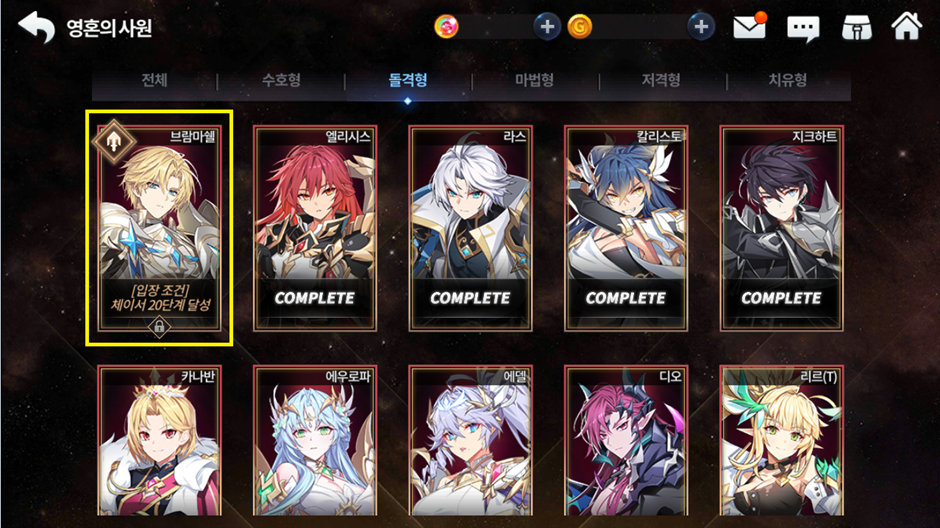Switch to the 마법형 tab

535,80
